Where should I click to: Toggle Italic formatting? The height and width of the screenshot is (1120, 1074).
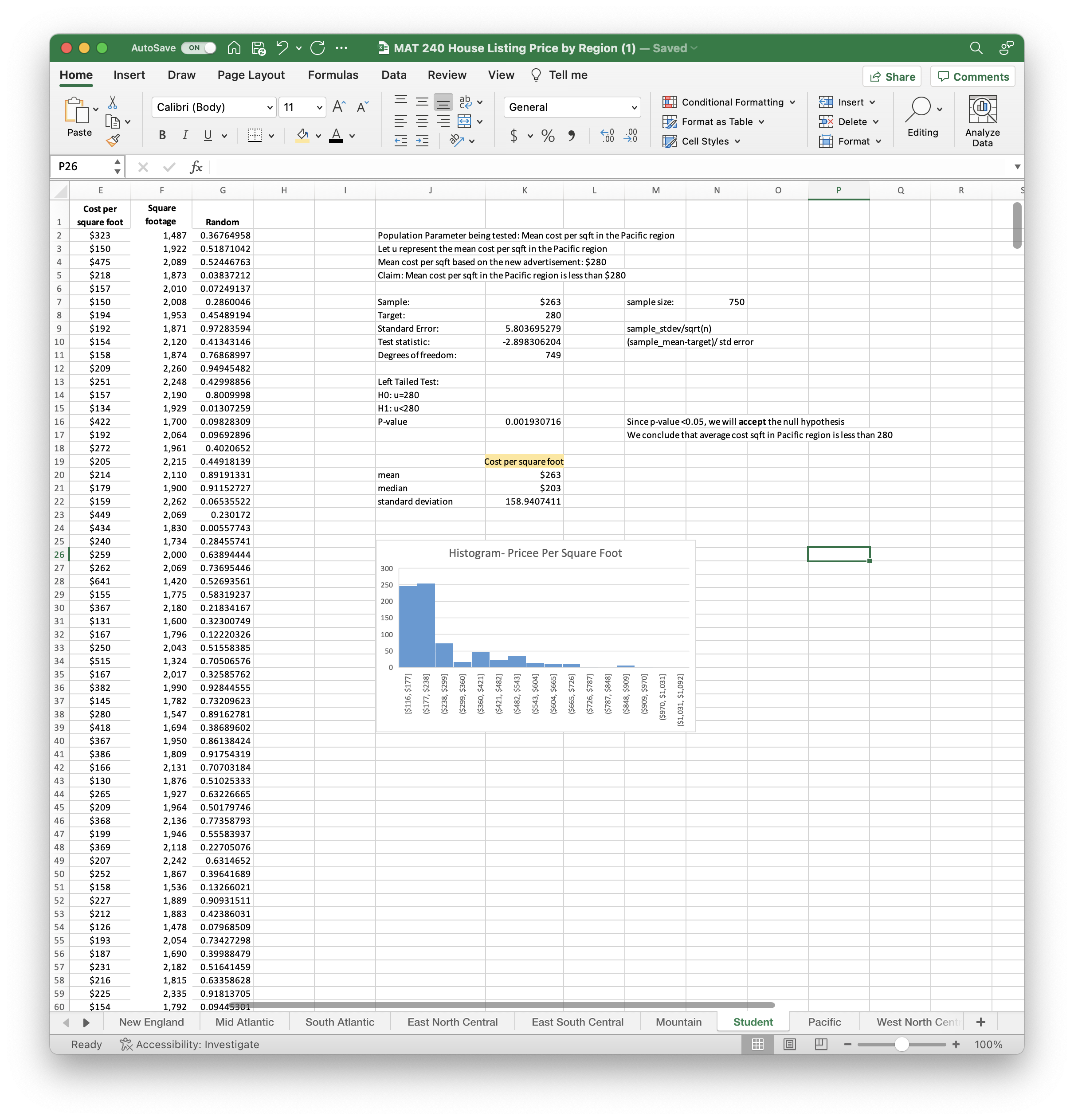pyautogui.click(x=184, y=135)
